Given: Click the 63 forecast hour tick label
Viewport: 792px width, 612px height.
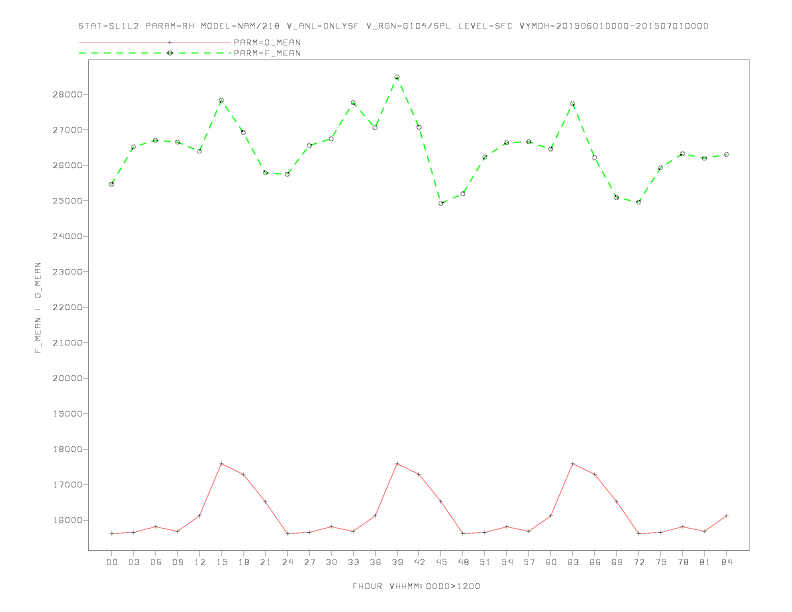Looking at the screenshot, I should pos(573,562).
